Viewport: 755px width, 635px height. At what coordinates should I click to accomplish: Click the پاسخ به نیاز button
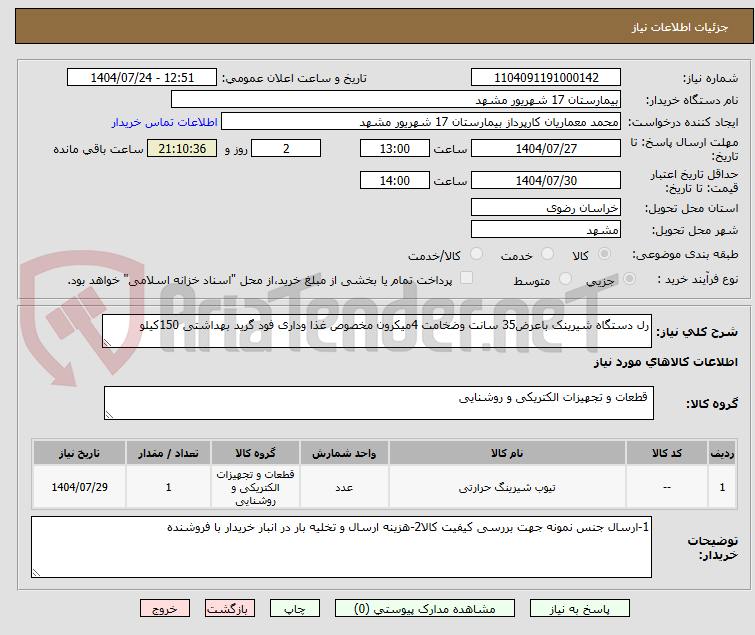[579, 608]
